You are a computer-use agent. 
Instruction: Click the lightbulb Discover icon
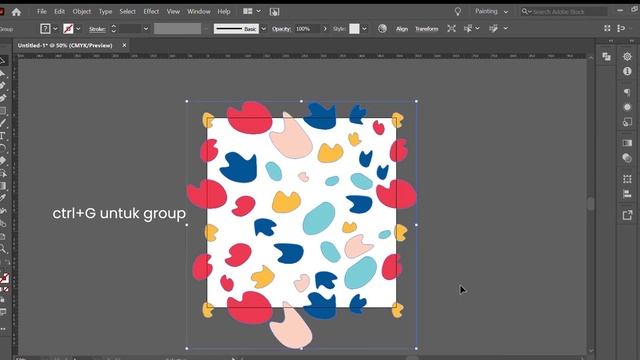458,11
